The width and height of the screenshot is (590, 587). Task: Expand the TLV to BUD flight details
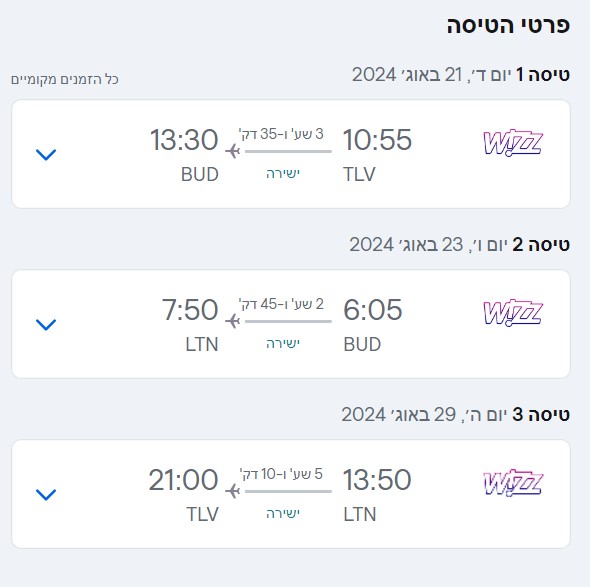(x=46, y=154)
